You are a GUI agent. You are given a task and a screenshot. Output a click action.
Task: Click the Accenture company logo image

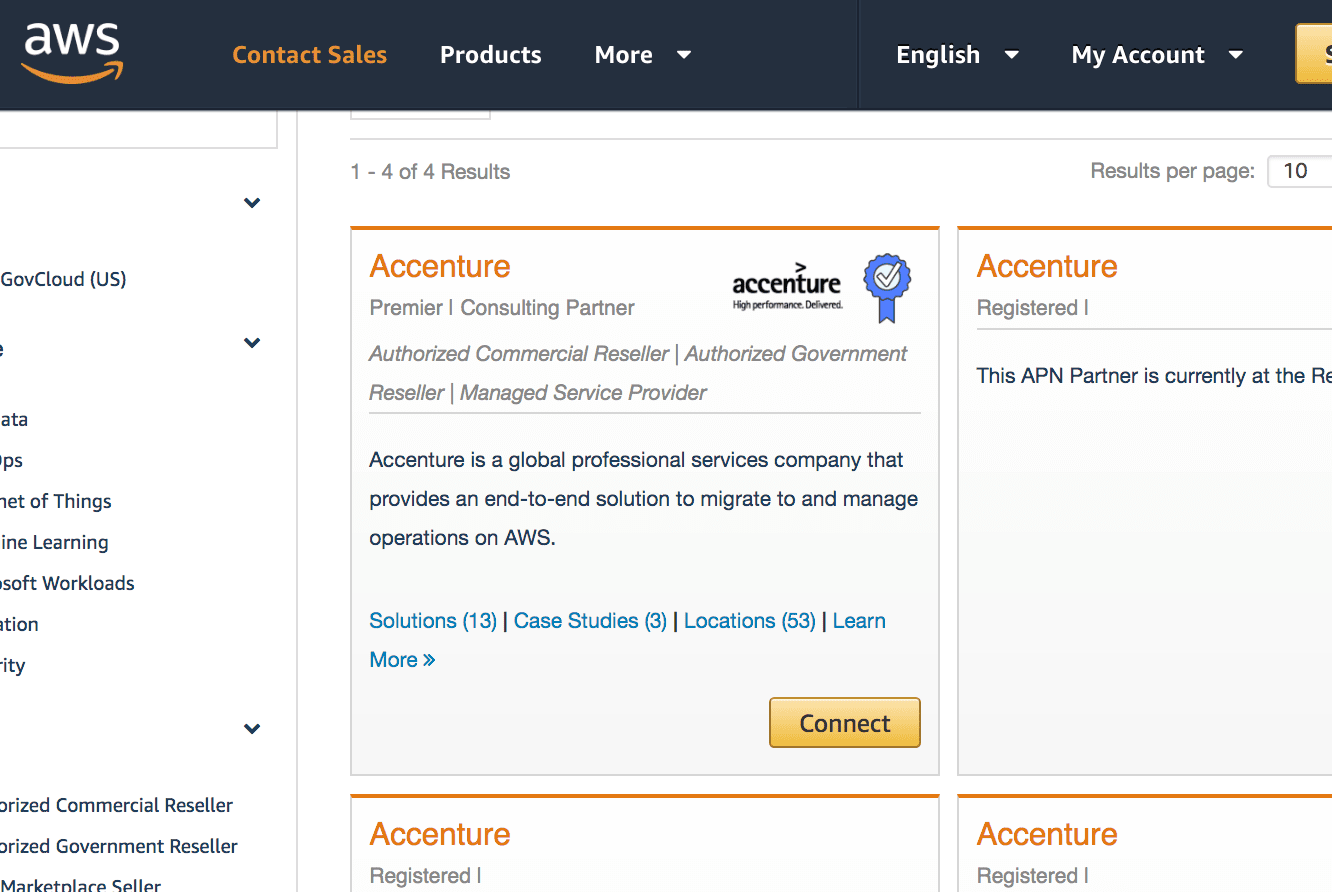[x=787, y=285]
